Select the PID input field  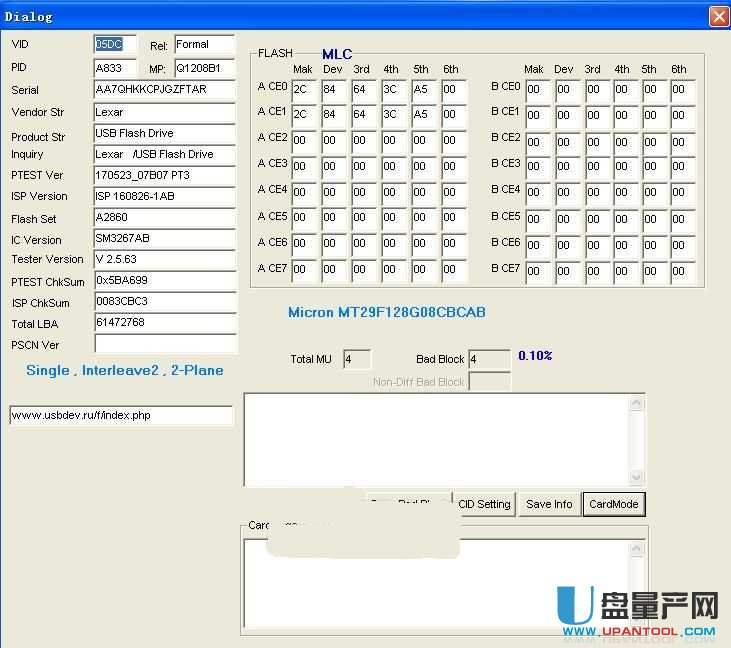114,68
